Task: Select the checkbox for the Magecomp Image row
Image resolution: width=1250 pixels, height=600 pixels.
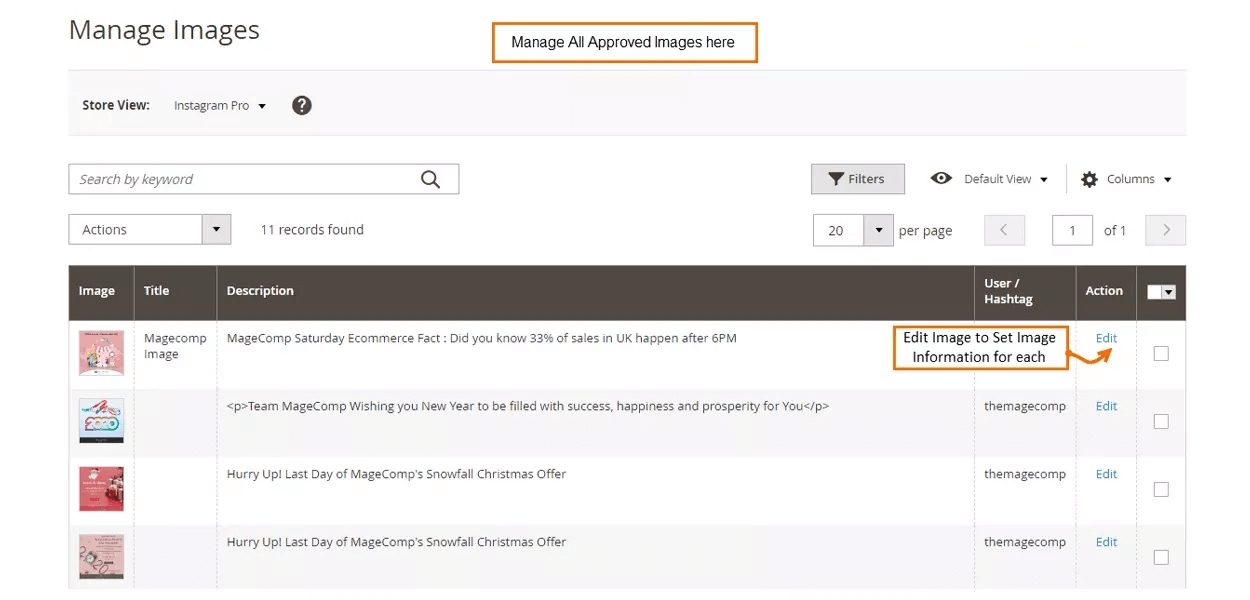Action: coord(1161,353)
